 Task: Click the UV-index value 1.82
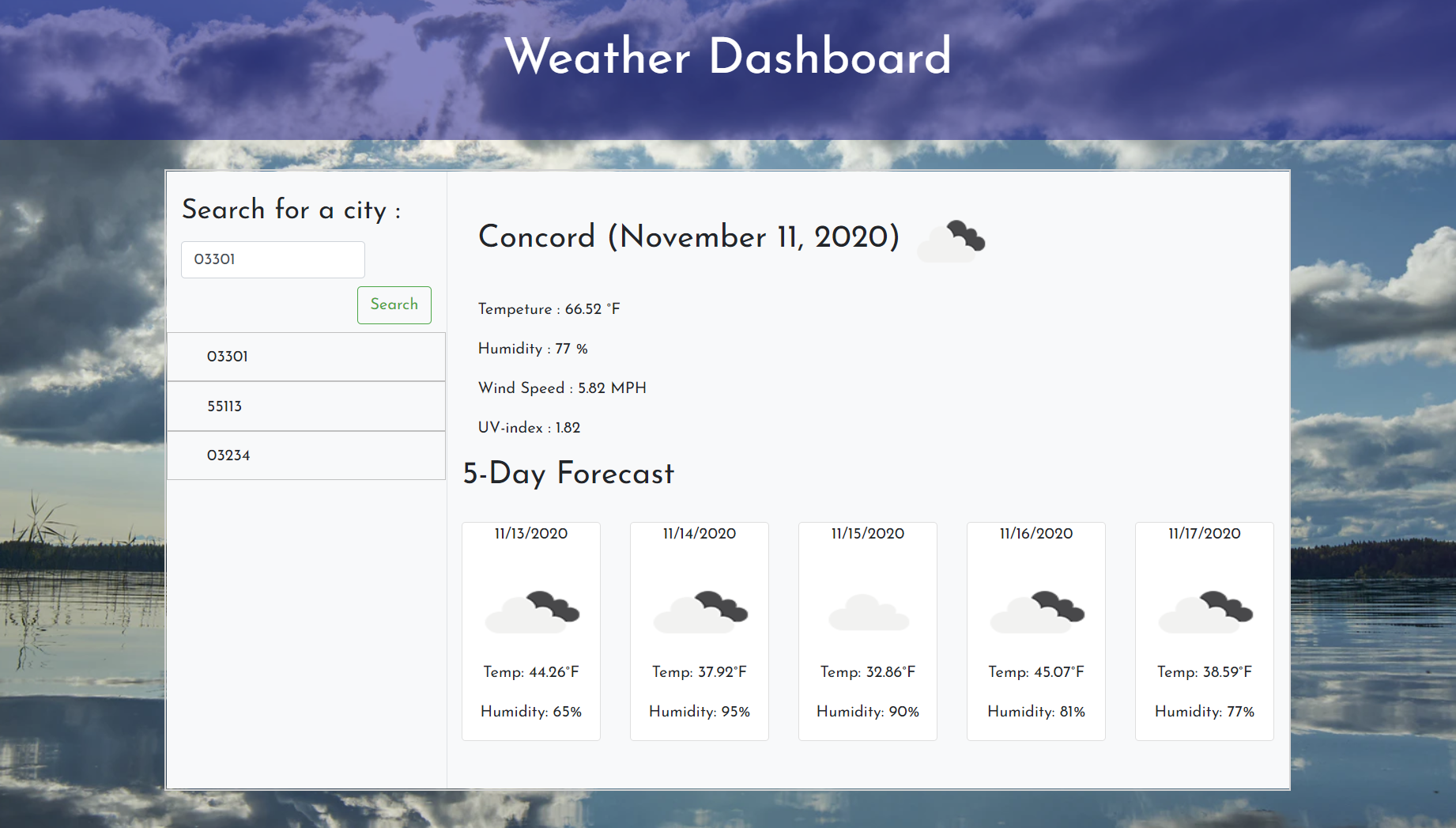point(568,428)
